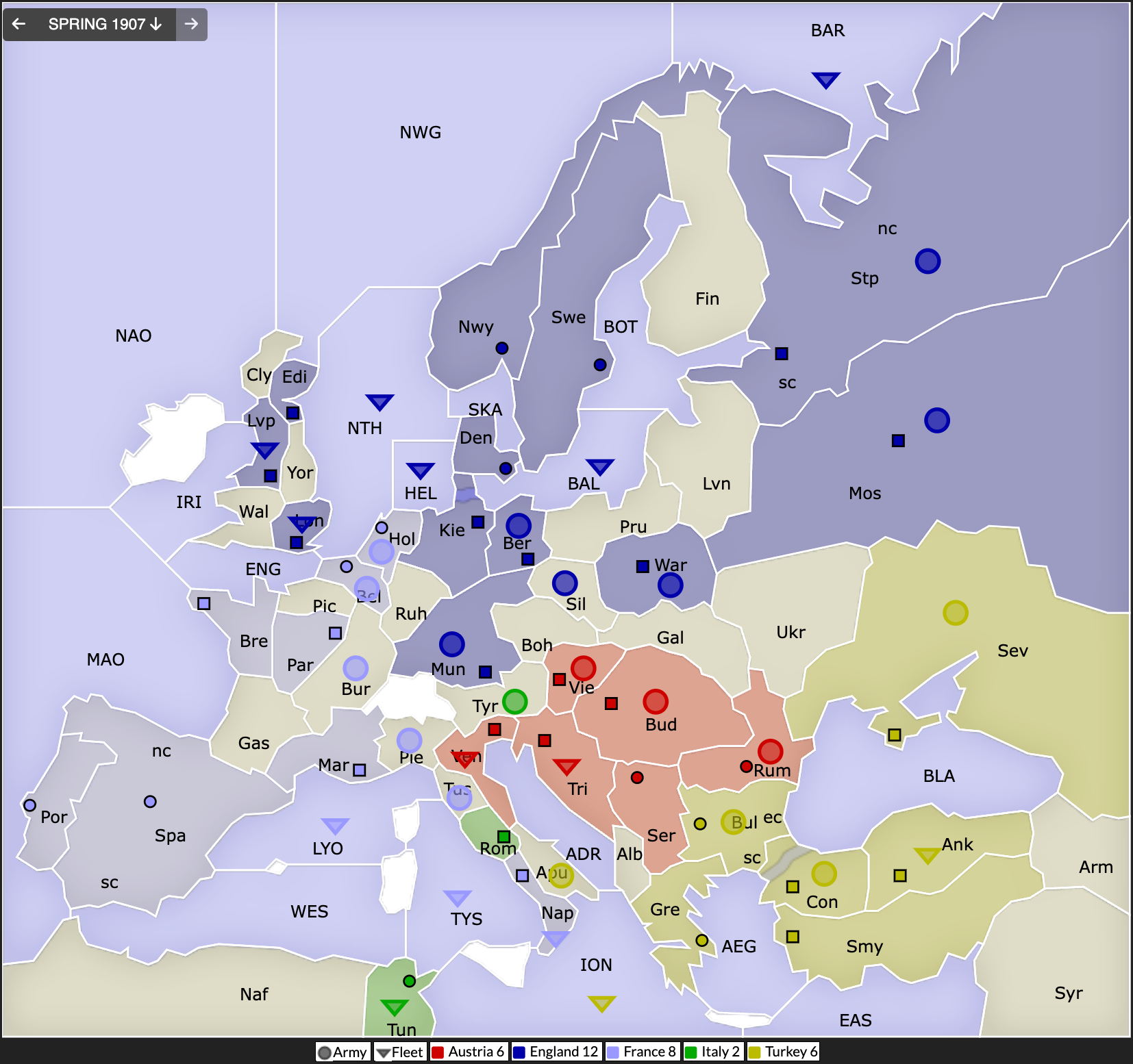
Task: Click the Warsaw supply center square
Action: 643,566
